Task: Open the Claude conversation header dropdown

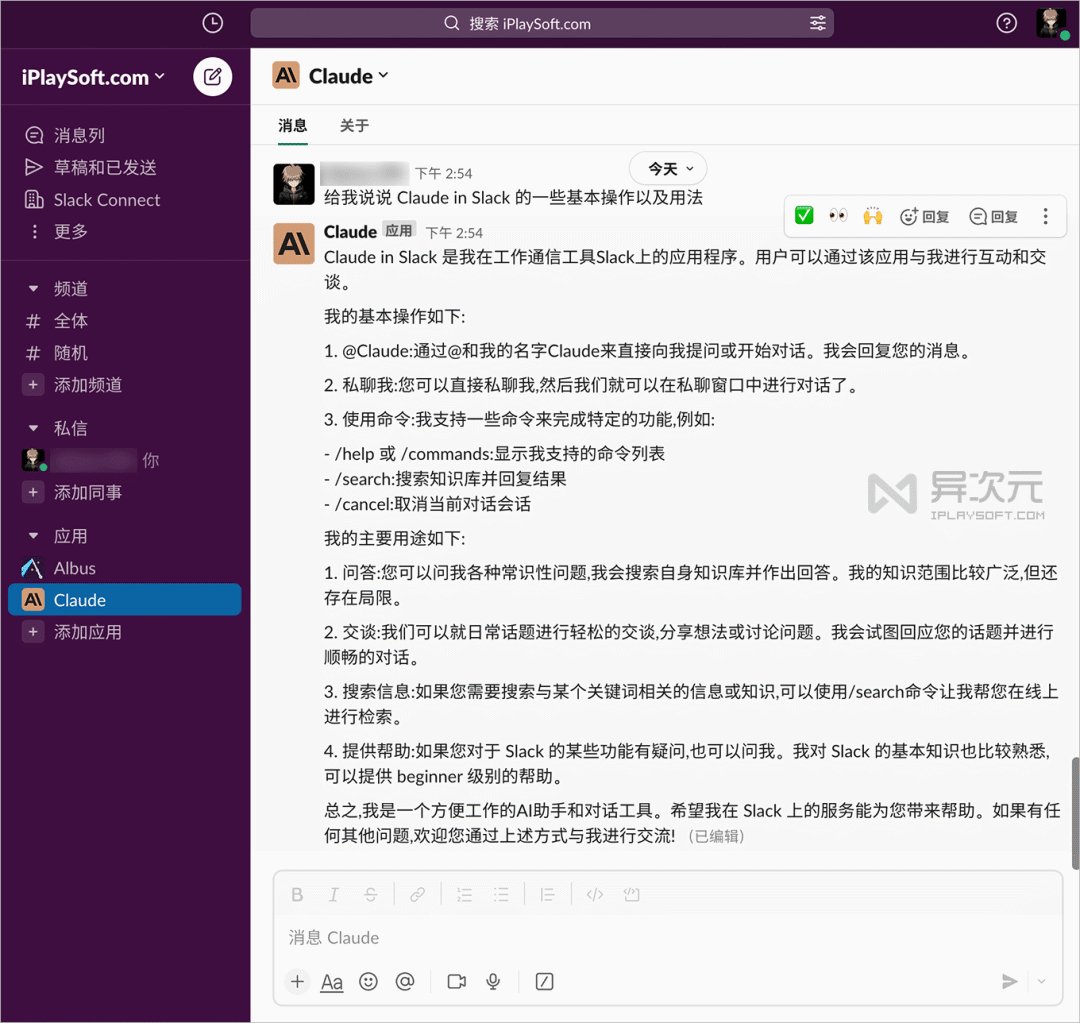Action: 349,76
